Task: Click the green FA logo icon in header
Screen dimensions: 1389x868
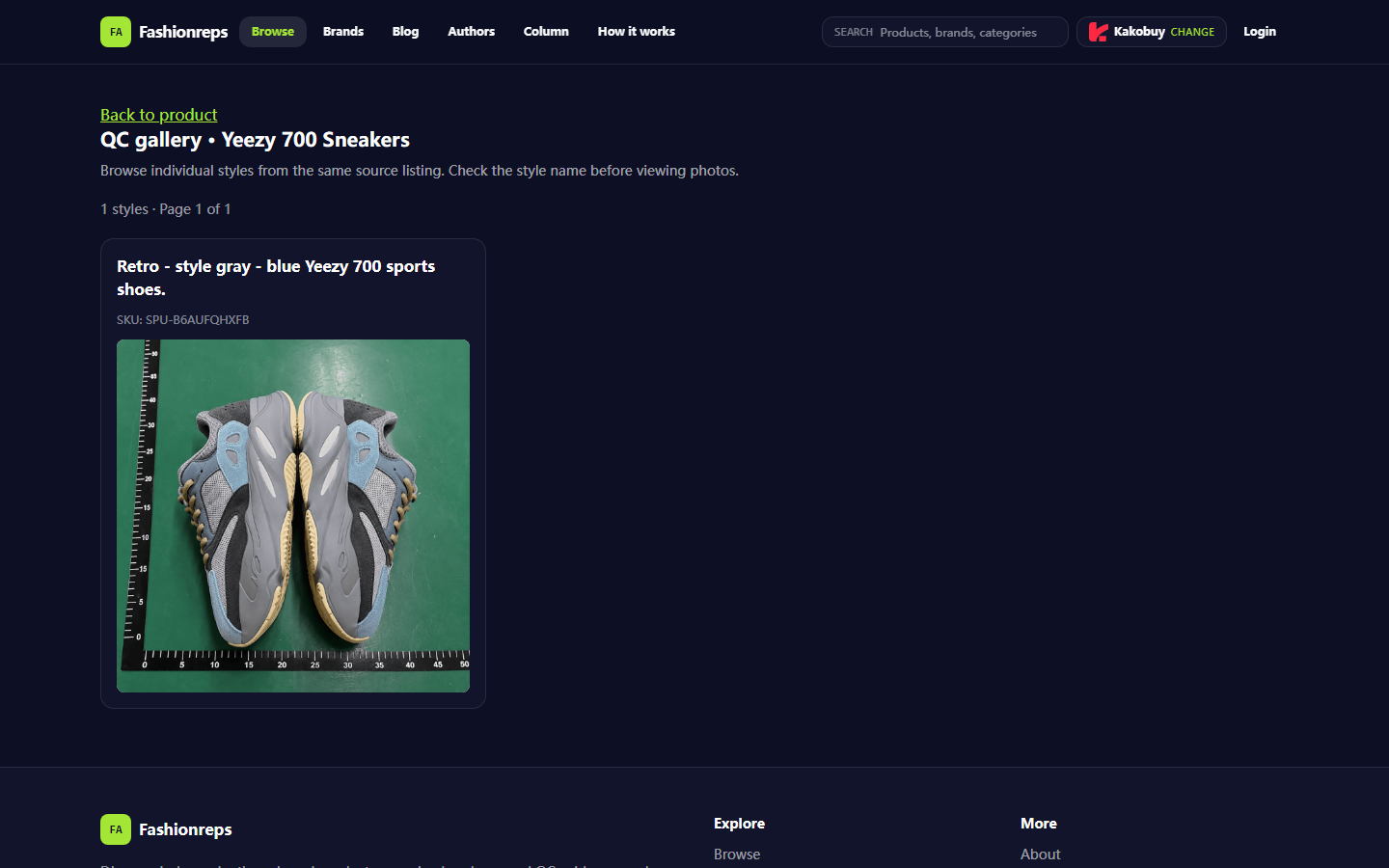Action: [116, 32]
